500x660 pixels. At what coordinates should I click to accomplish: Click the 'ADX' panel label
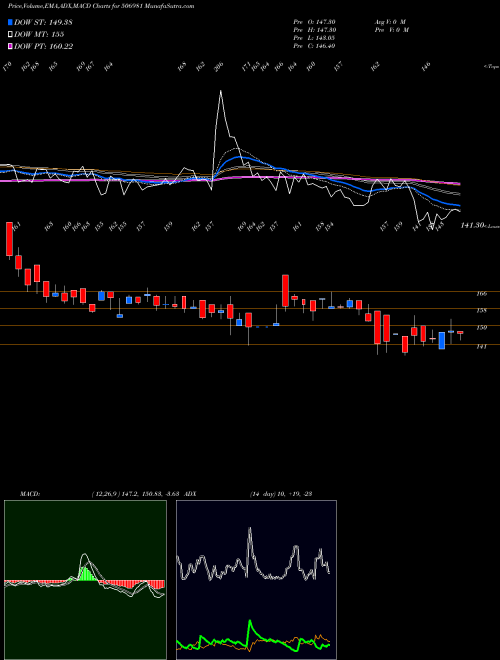pyautogui.click(x=190, y=493)
